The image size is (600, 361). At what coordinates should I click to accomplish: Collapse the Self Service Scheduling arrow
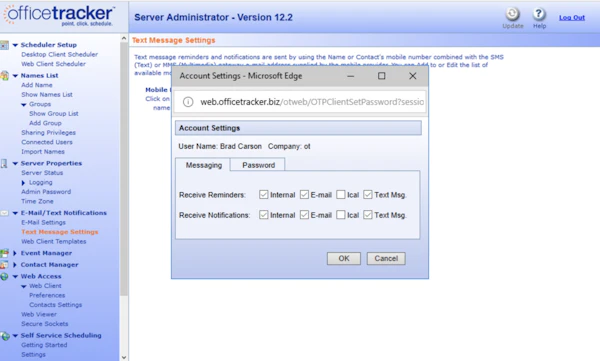coord(15,336)
